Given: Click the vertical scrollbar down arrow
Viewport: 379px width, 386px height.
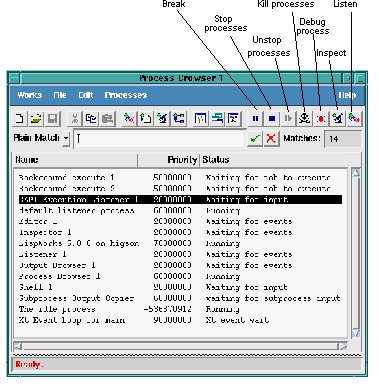Looking at the screenshot, I should coord(356,333).
